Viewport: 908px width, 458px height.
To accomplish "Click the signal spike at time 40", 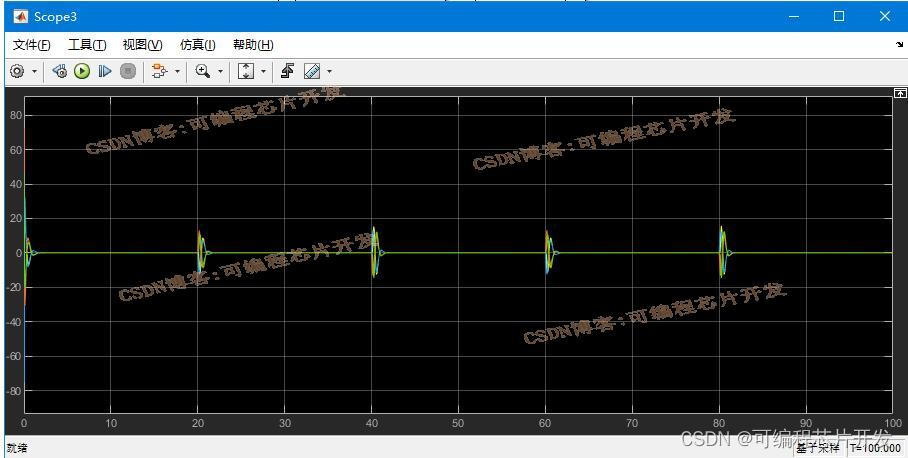I will [x=375, y=252].
